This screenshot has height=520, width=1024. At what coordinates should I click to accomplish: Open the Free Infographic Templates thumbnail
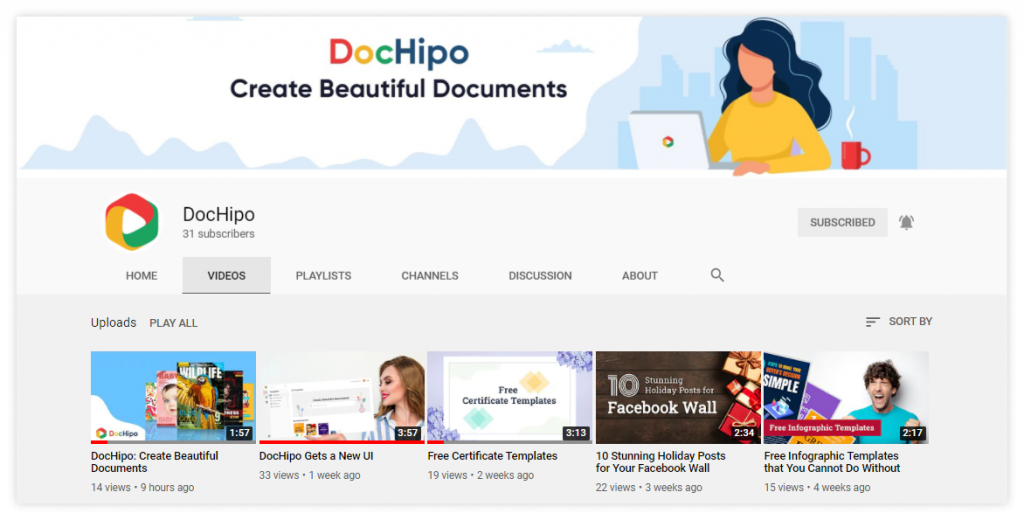pos(846,397)
